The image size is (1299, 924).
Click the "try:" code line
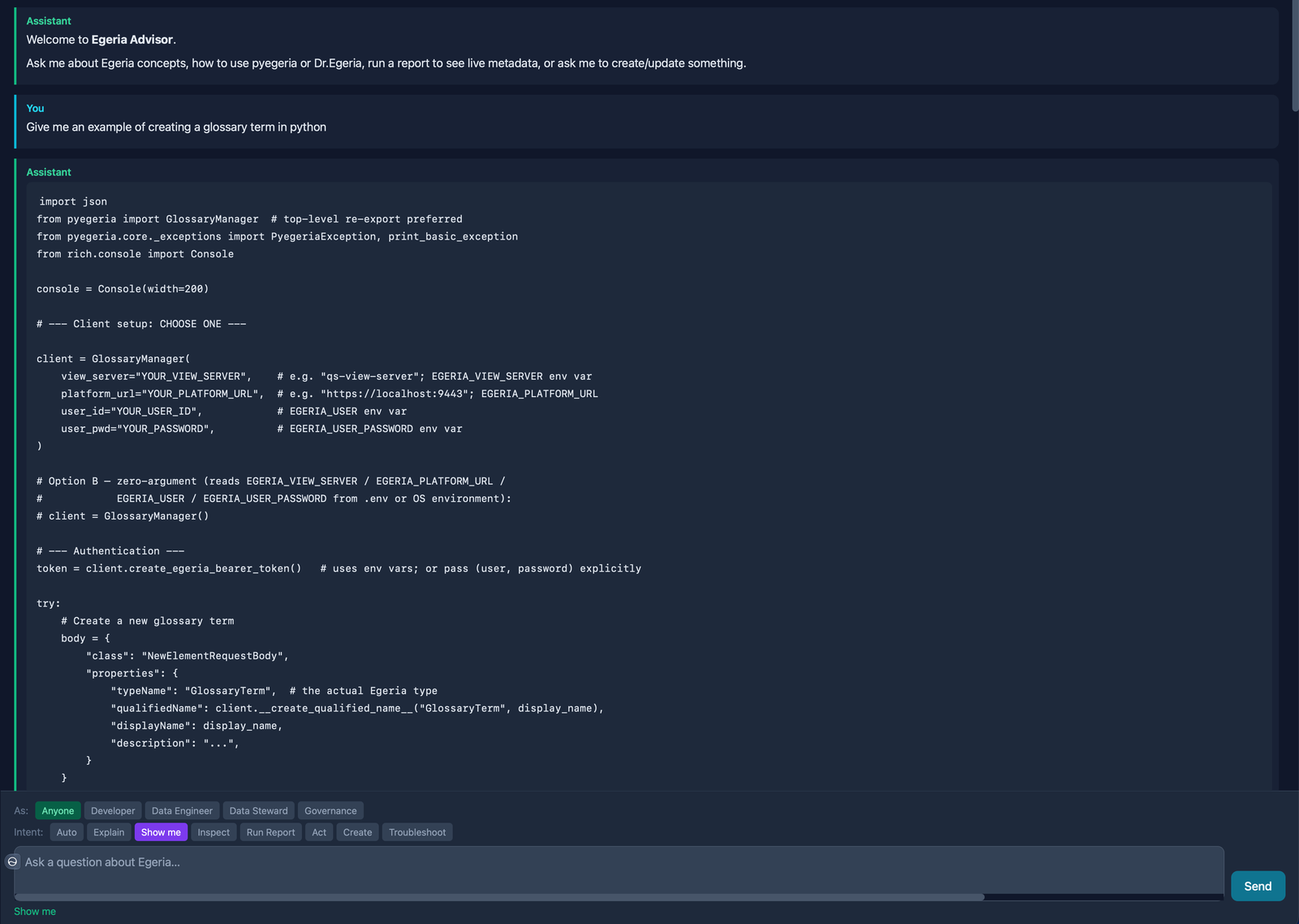tap(49, 603)
